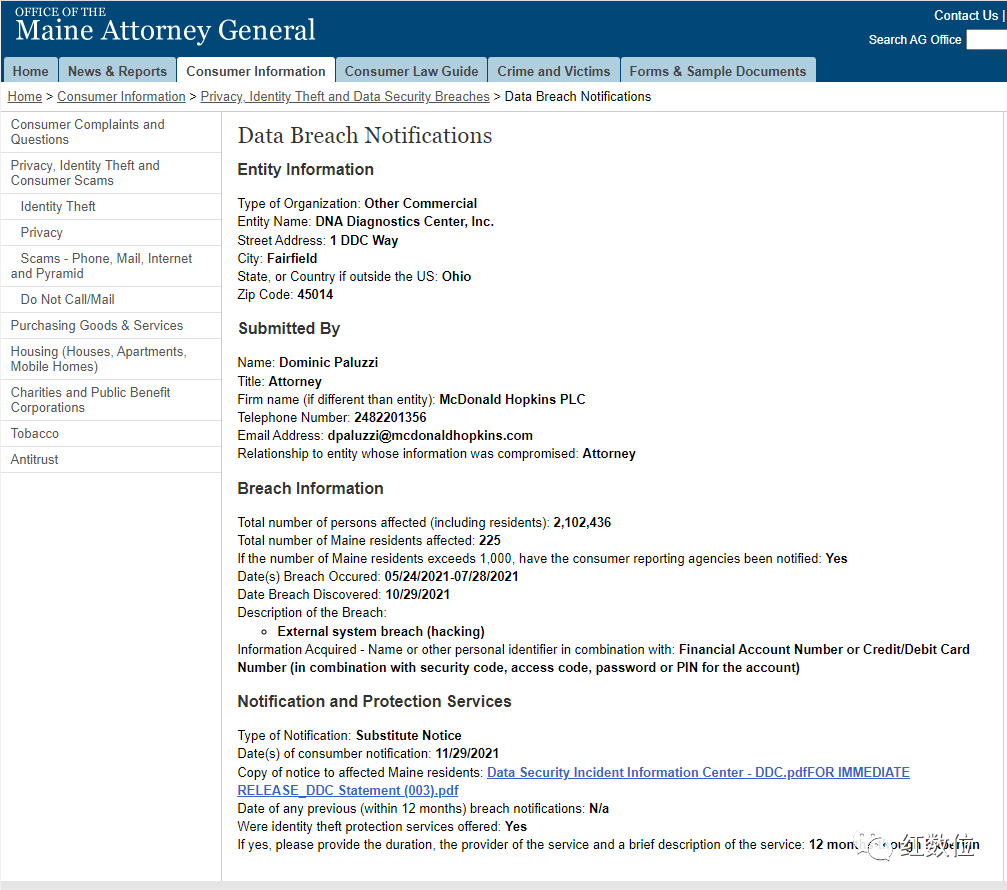The height and width of the screenshot is (890, 1007).
Task: Go to Crime and Victims tab
Action: [x=554, y=71]
